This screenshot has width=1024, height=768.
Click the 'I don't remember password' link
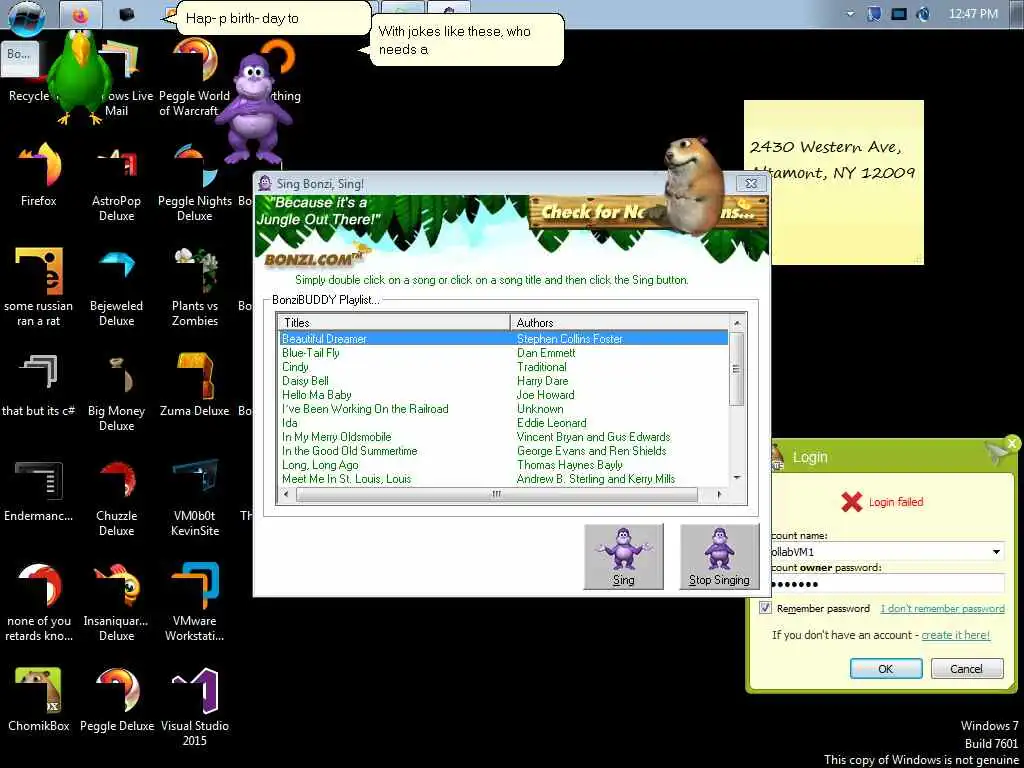pyautogui.click(x=942, y=609)
